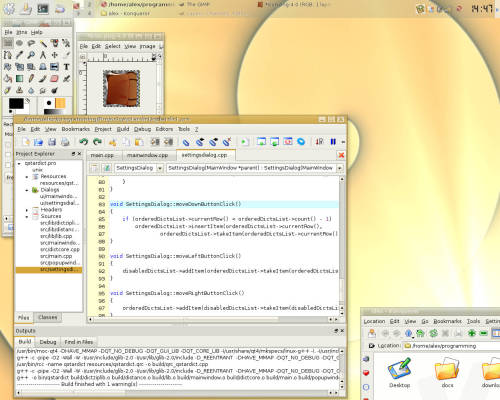
Task: Select the Blur droplet tool in GIMP toolbox
Action: pyautogui.click(x=31, y=90)
